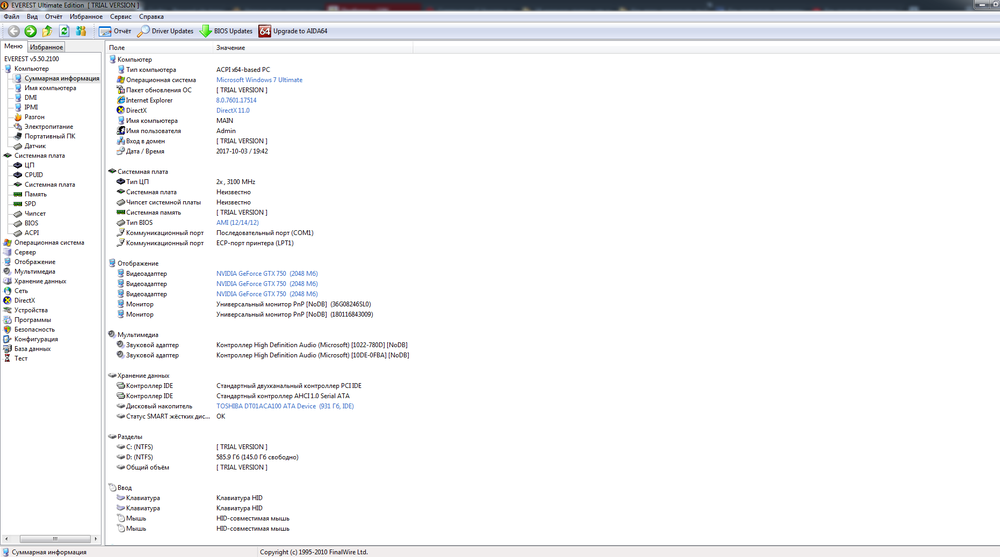Open Driver Updates from the toolbar
This screenshot has width=1000, height=557.
click(x=166, y=31)
